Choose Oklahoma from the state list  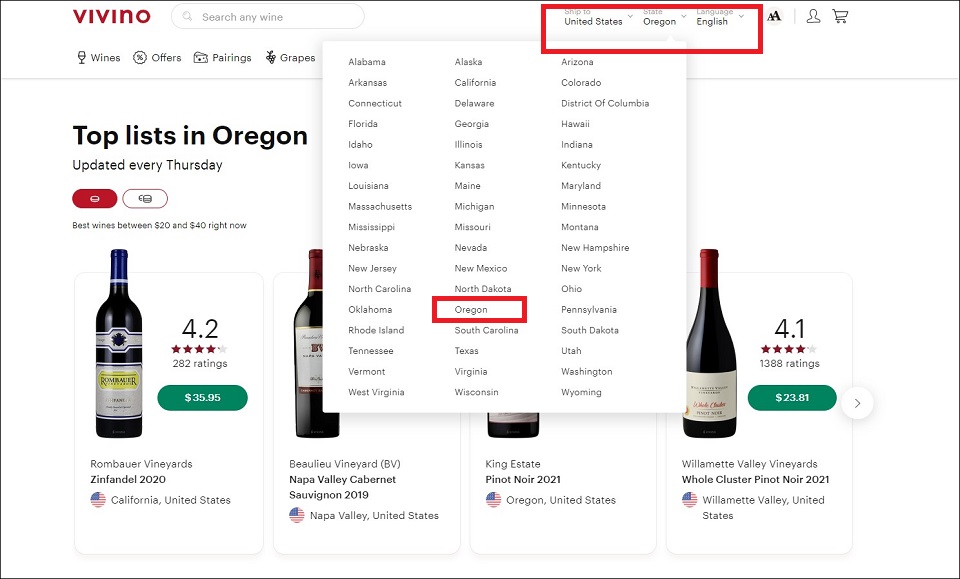coord(370,310)
